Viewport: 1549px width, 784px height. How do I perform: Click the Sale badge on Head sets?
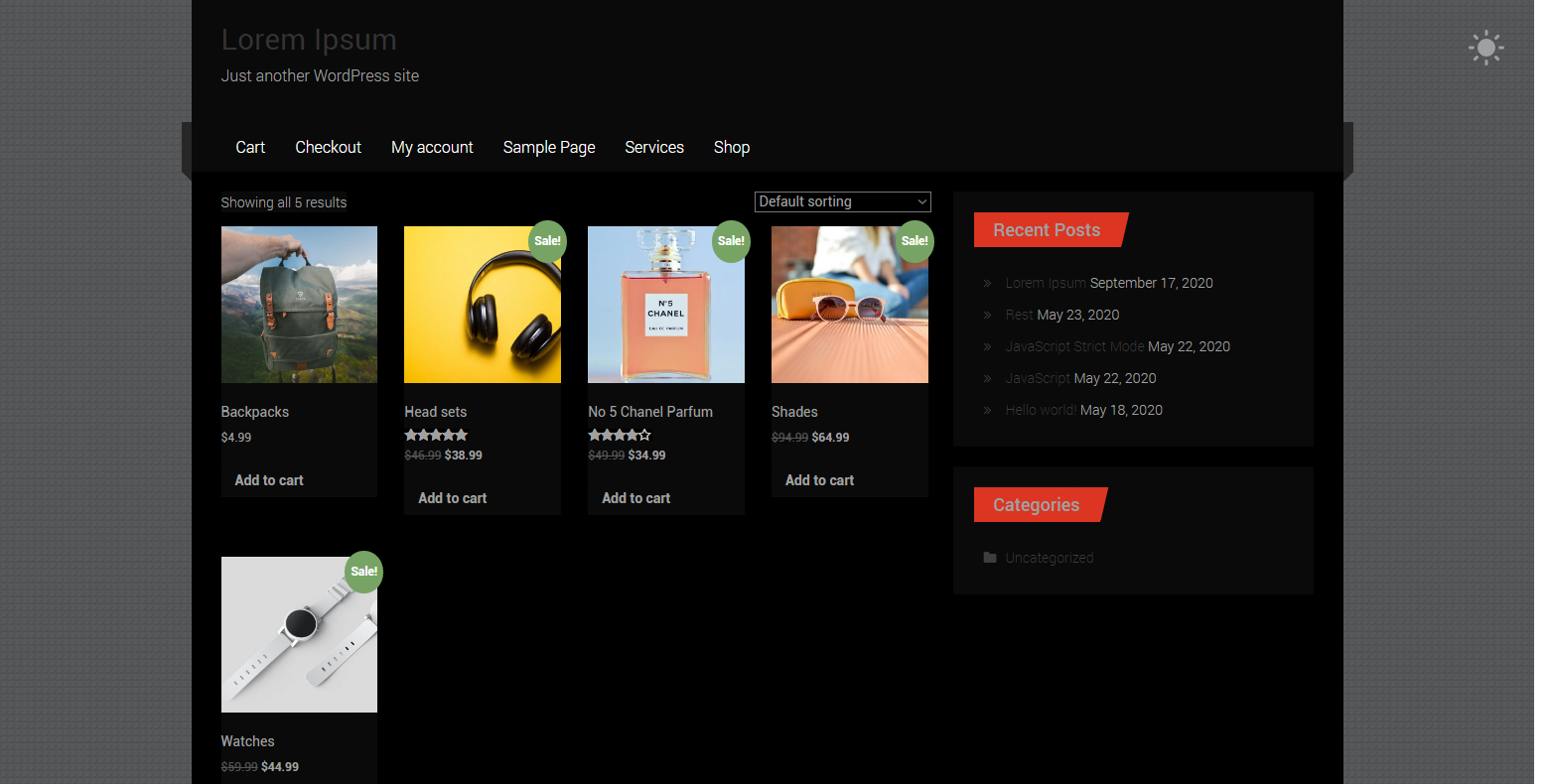pos(547,241)
